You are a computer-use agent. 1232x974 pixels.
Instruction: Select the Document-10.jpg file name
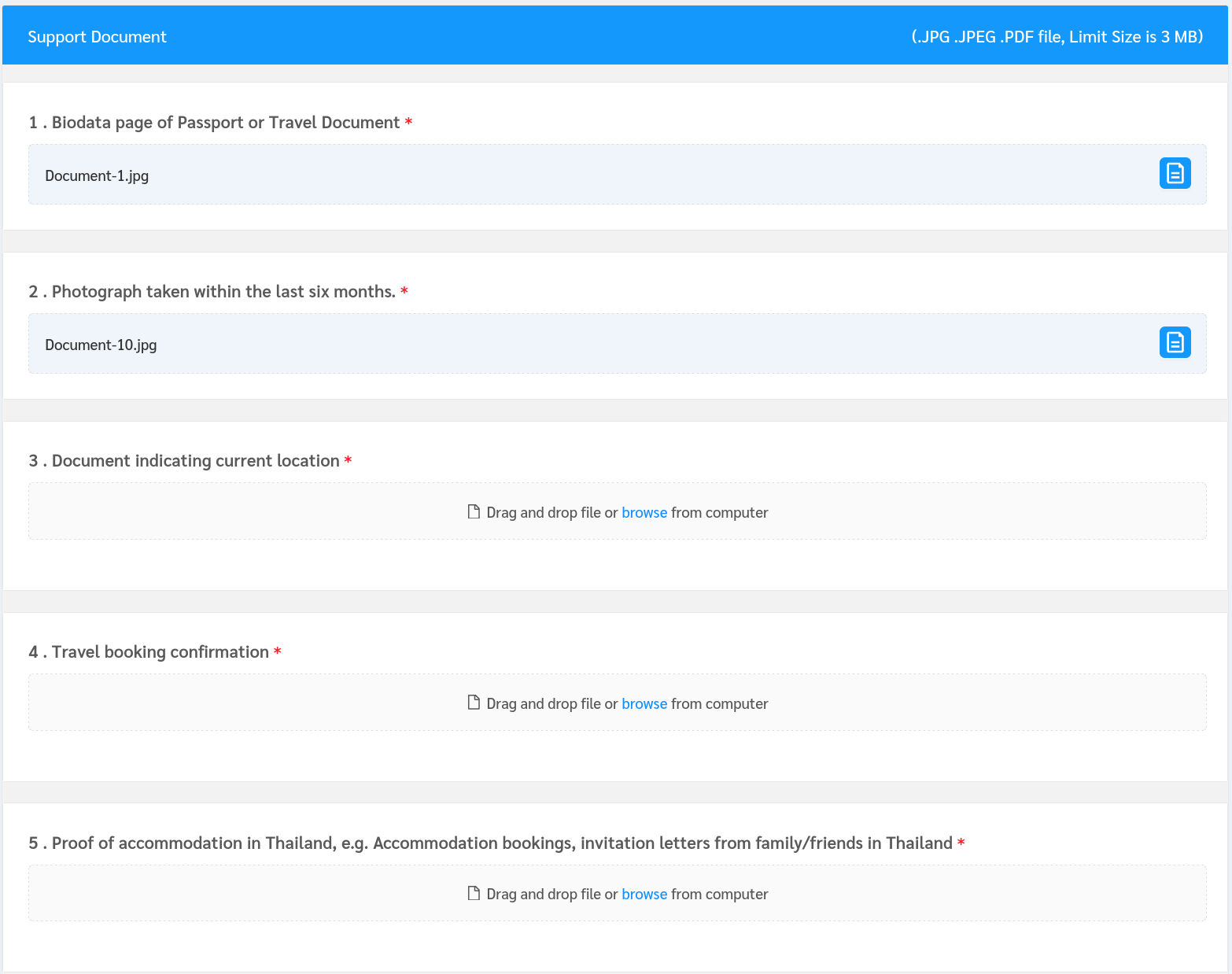[101, 345]
